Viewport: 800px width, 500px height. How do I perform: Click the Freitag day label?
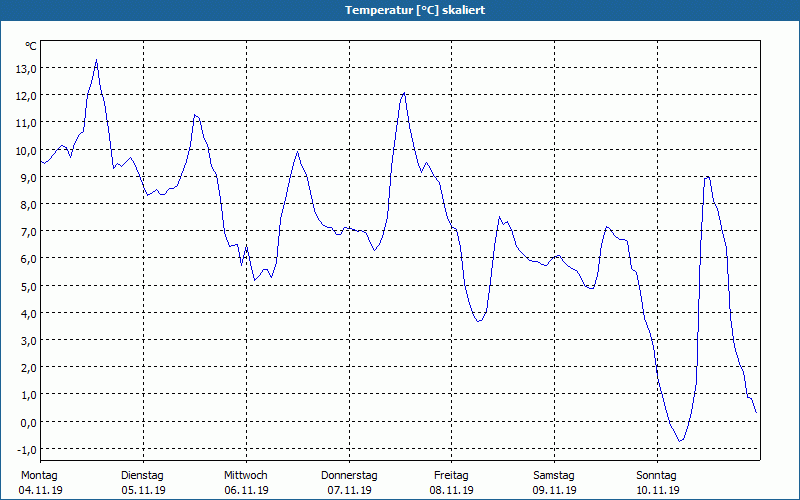[452, 476]
